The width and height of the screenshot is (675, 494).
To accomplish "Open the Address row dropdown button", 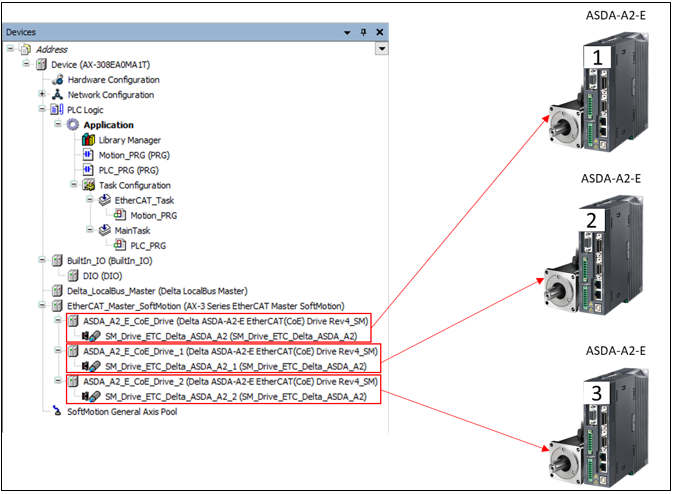I will [x=381, y=48].
